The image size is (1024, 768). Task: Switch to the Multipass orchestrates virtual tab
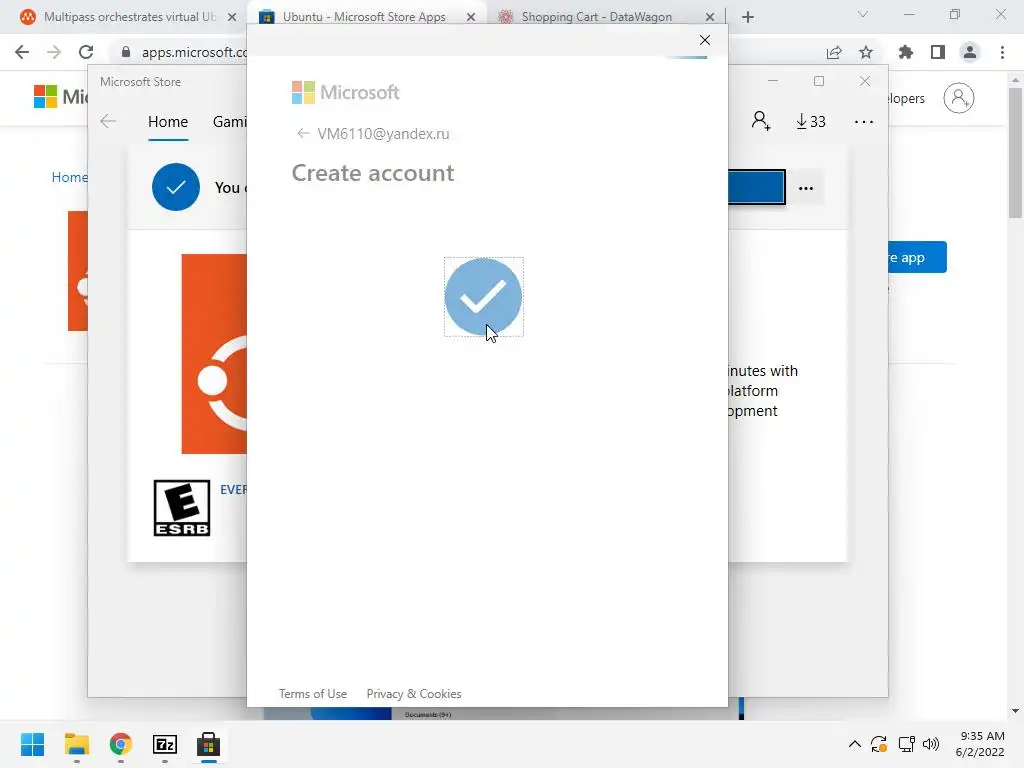click(x=129, y=17)
